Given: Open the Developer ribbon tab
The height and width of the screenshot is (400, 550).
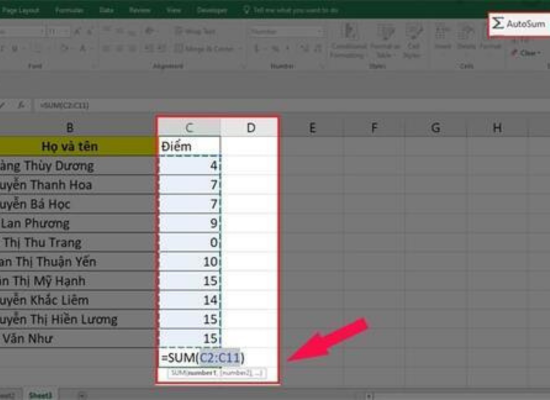Looking at the screenshot, I should click(212, 10).
